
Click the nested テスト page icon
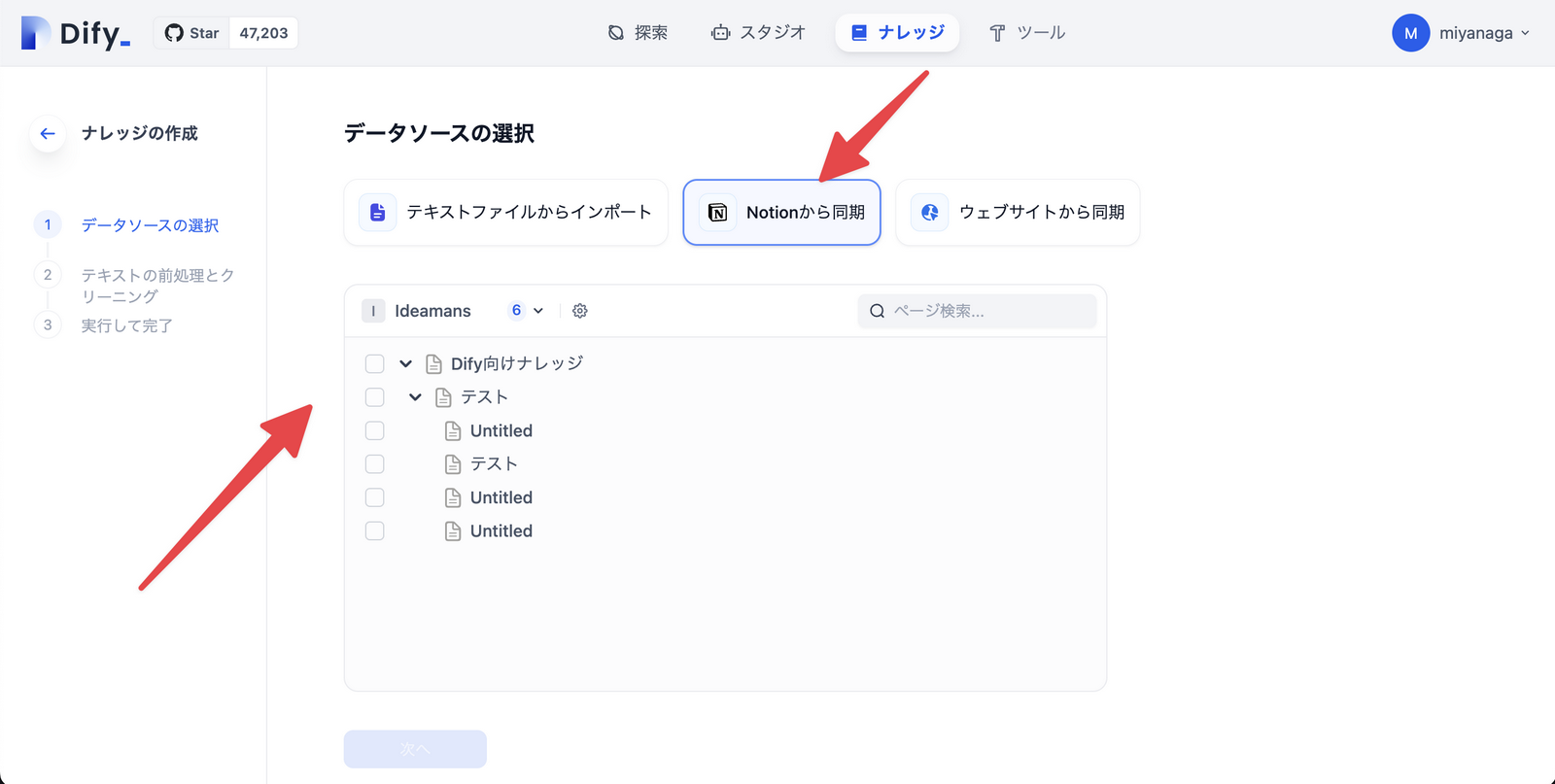tap(453, 464)
